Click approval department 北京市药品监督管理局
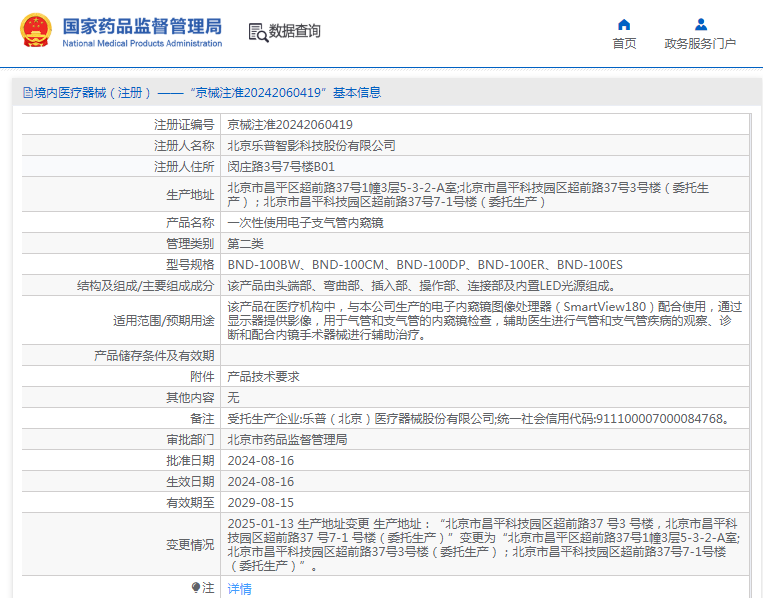Viewport: 763px width, 598px height. coord(287,439)
